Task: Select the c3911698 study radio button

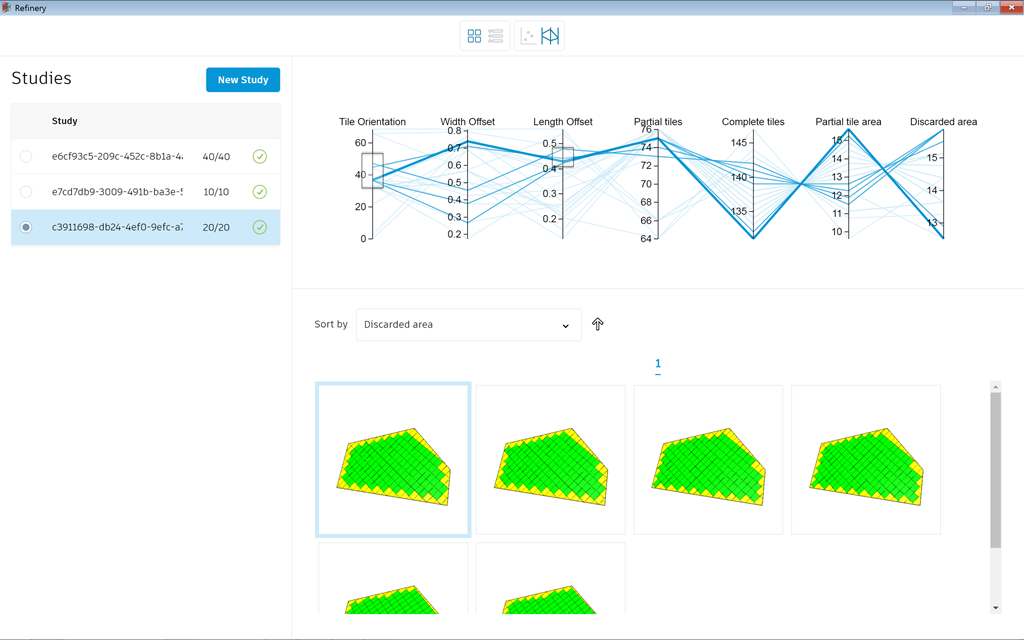Action: coord(26,227)
